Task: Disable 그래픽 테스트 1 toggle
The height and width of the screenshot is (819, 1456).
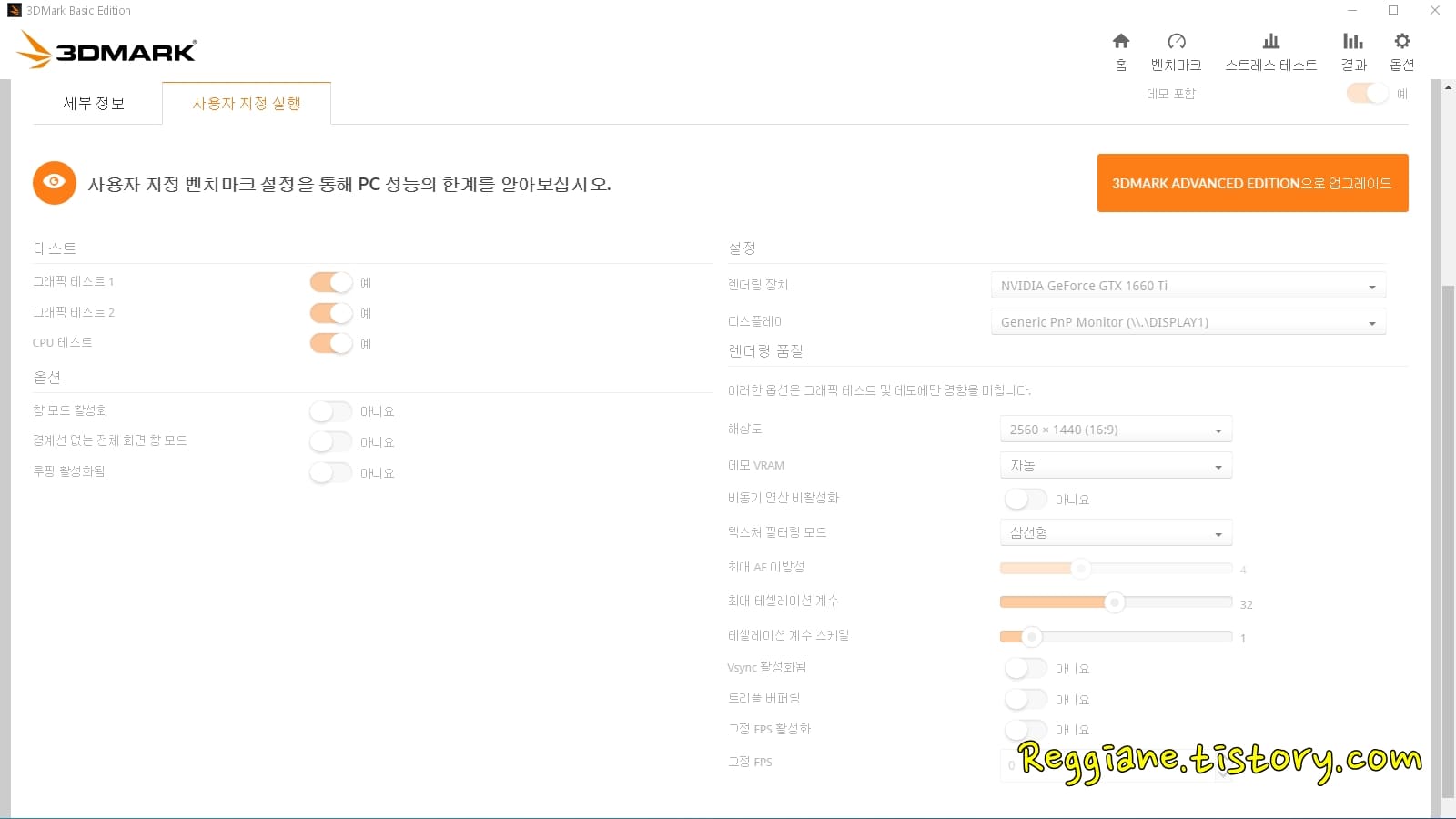Action: (x=331, y=282)
